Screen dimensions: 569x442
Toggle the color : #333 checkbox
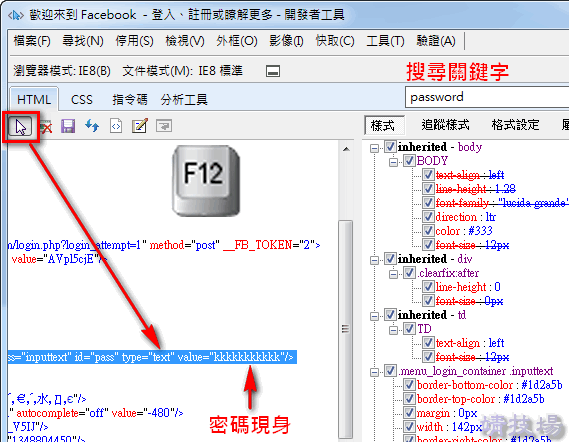pyautogui.click(x=428, y=230)
